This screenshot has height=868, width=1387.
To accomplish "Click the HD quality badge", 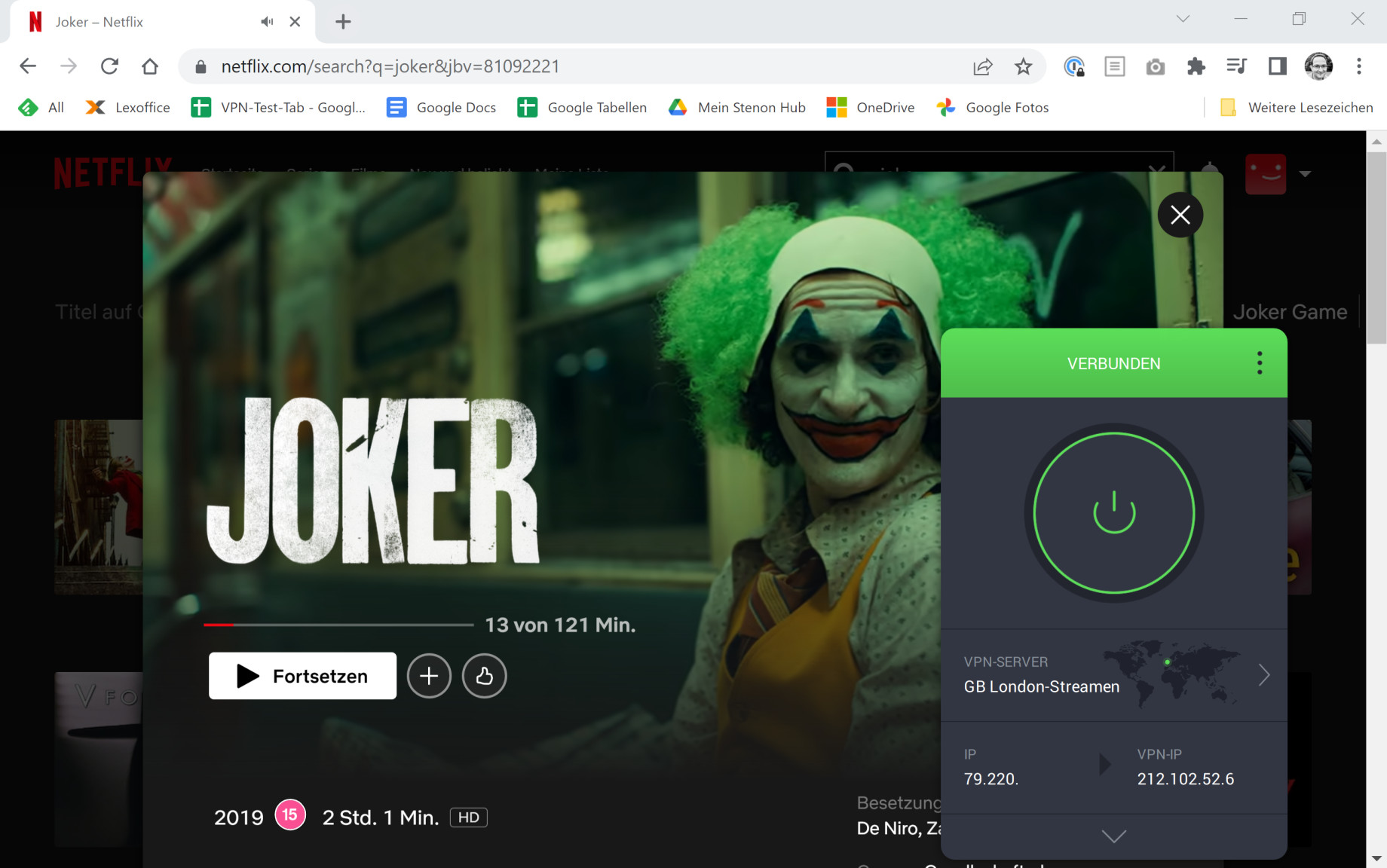I will pos(469,818).
